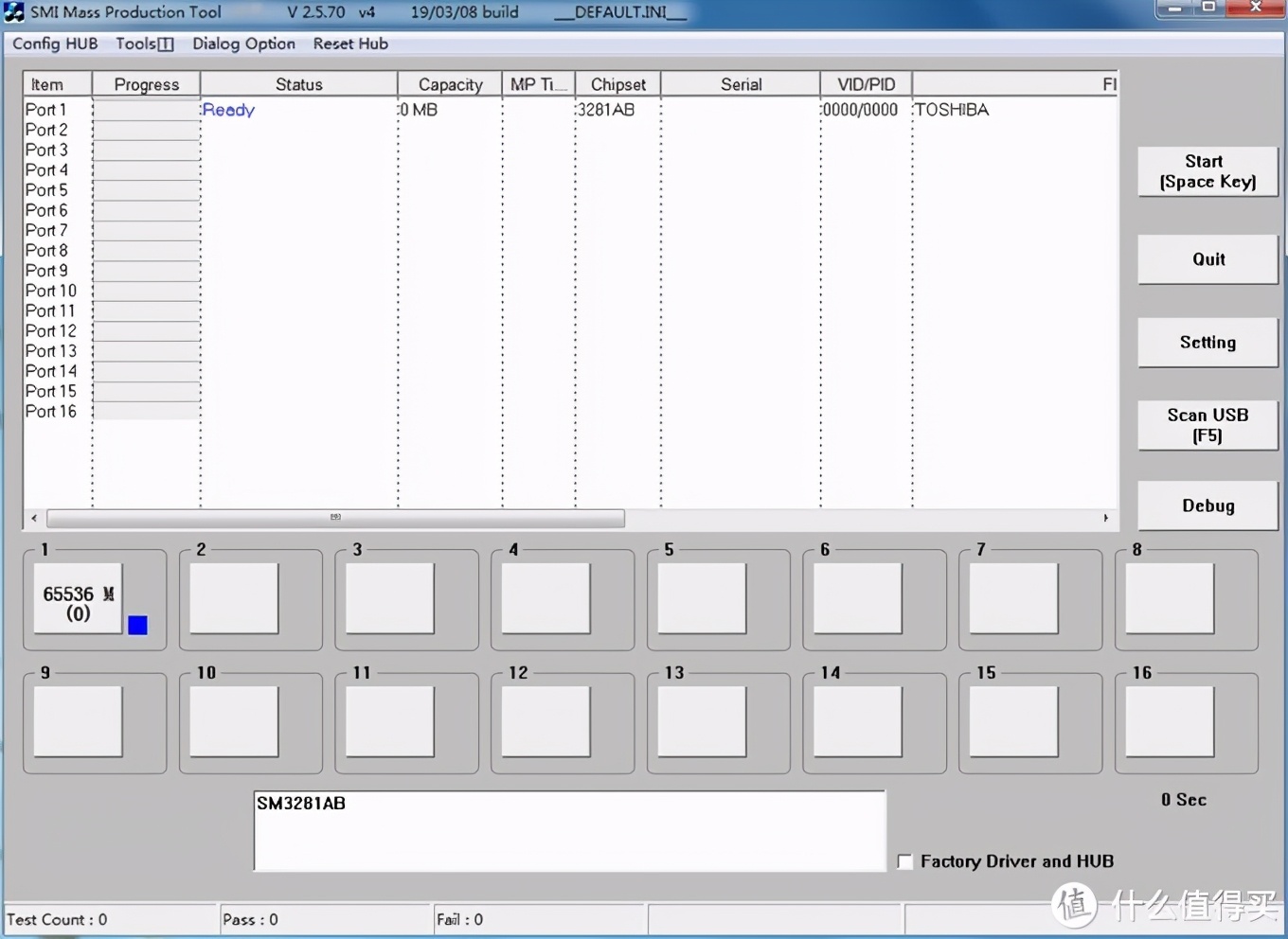This screenshot has height=939, width=1288.
Task: Open the Setting button
Action: (x=1207, y=343)
